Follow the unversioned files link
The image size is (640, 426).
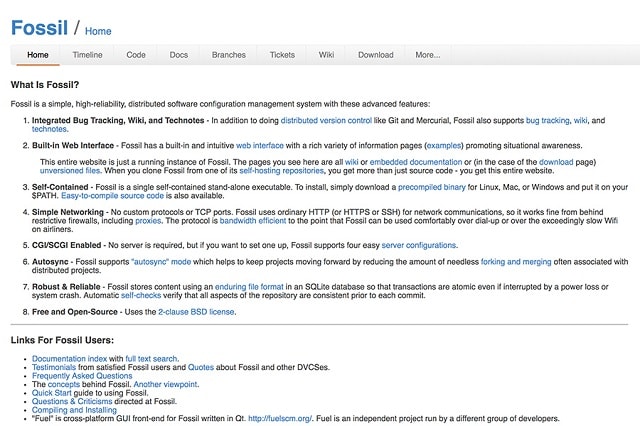70,171
